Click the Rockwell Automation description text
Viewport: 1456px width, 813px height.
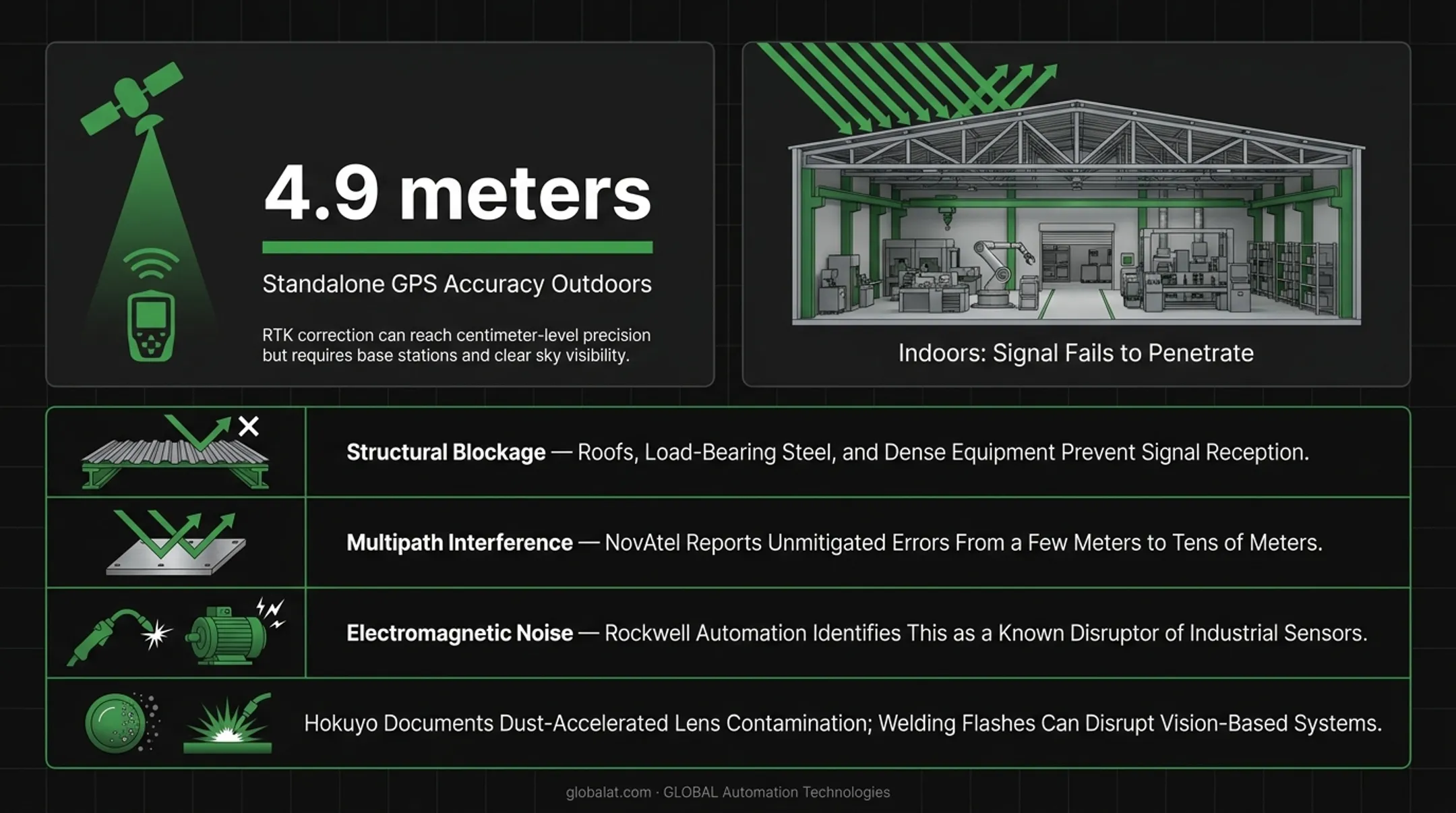tap(985, 633)
